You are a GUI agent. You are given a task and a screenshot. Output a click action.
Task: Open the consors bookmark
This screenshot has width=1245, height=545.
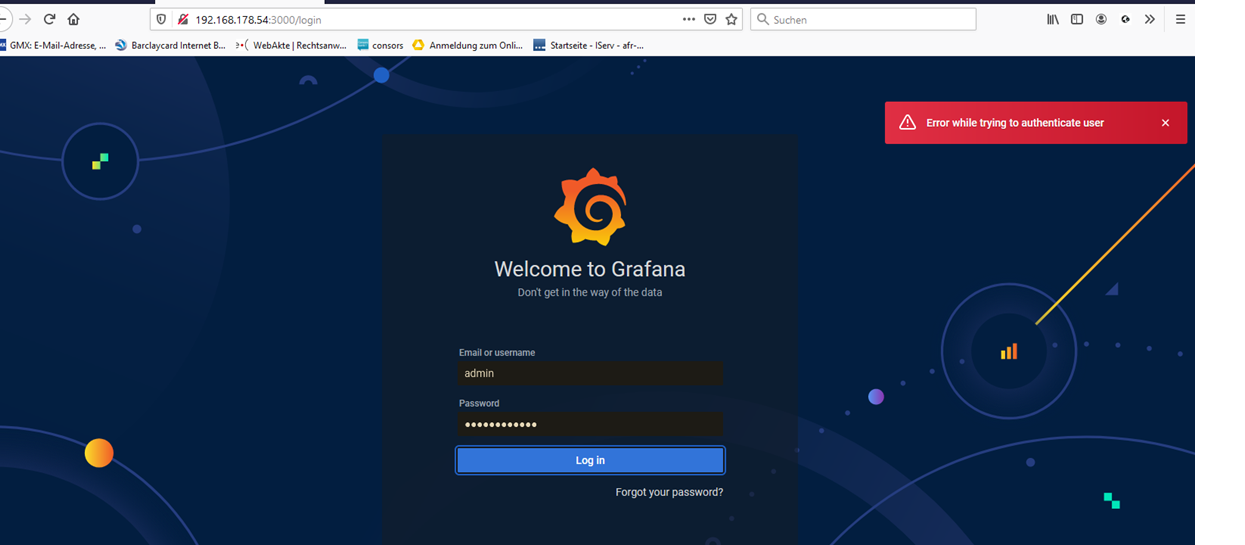tap(380, 45)
